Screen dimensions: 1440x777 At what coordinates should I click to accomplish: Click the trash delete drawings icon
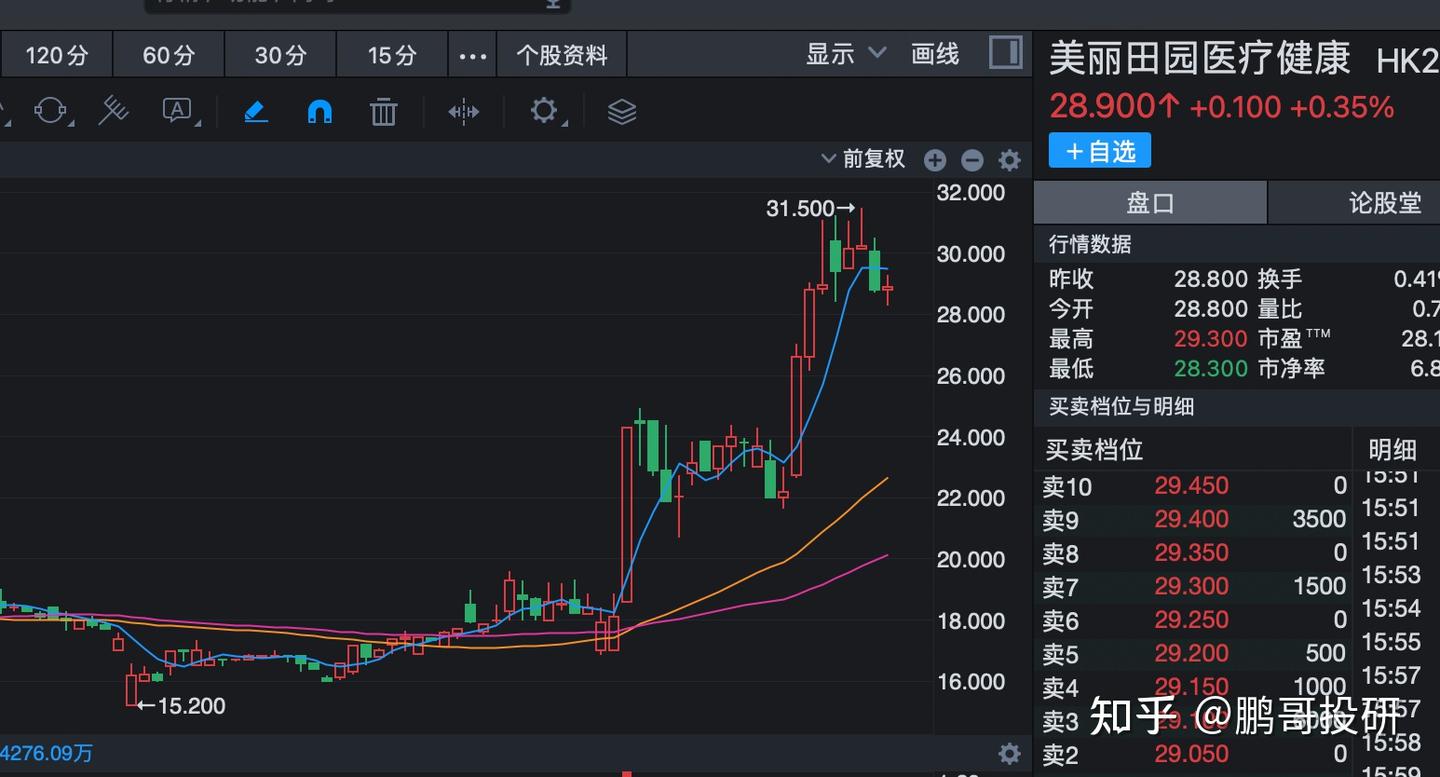pos(383,112)
